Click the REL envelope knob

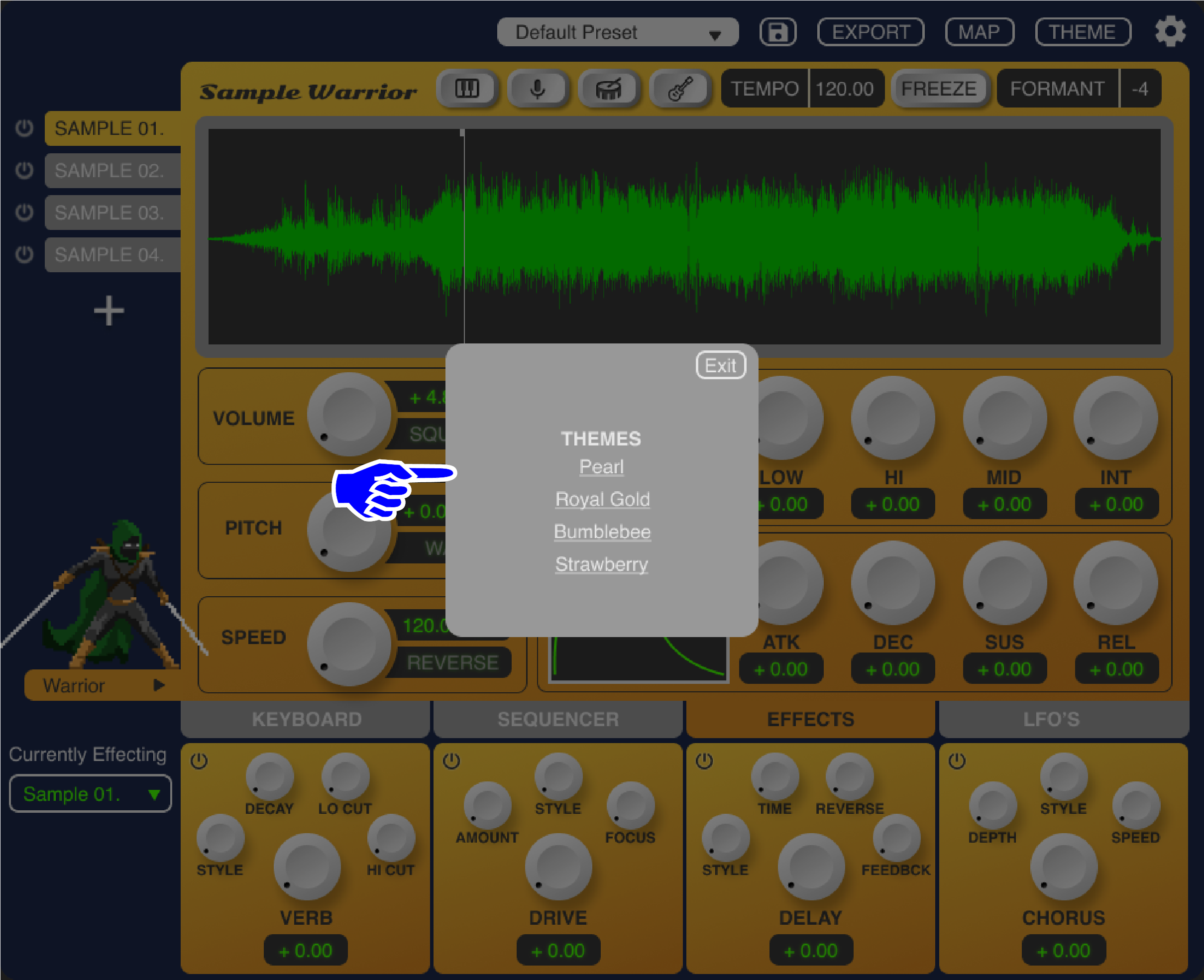click(1115, 583)
